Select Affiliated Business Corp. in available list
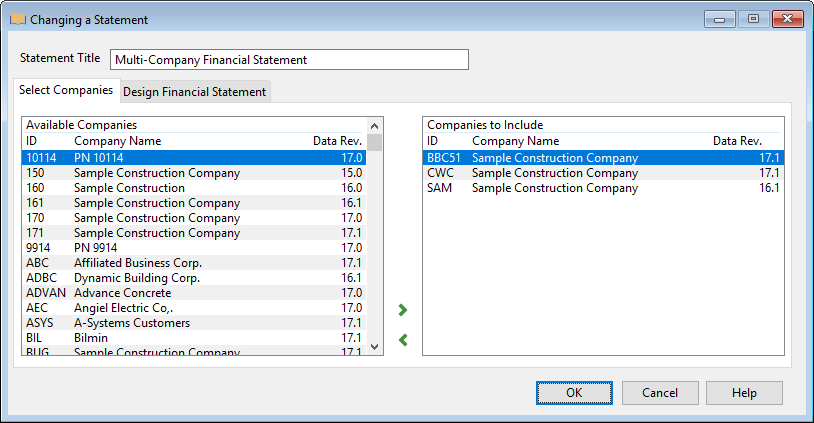Image resolution: width=814 pixels, height=423 pixels. (x=194, y=263)
